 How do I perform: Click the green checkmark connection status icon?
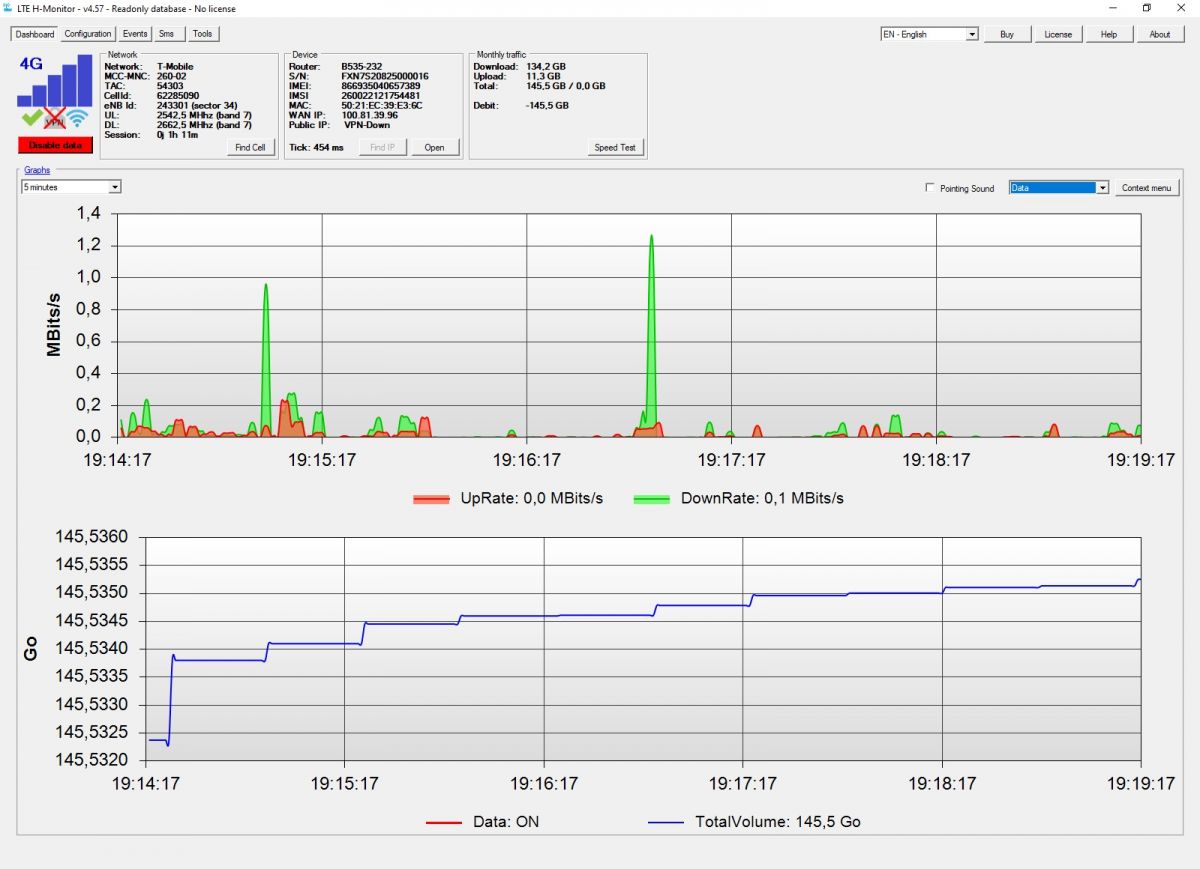[30, 118]
